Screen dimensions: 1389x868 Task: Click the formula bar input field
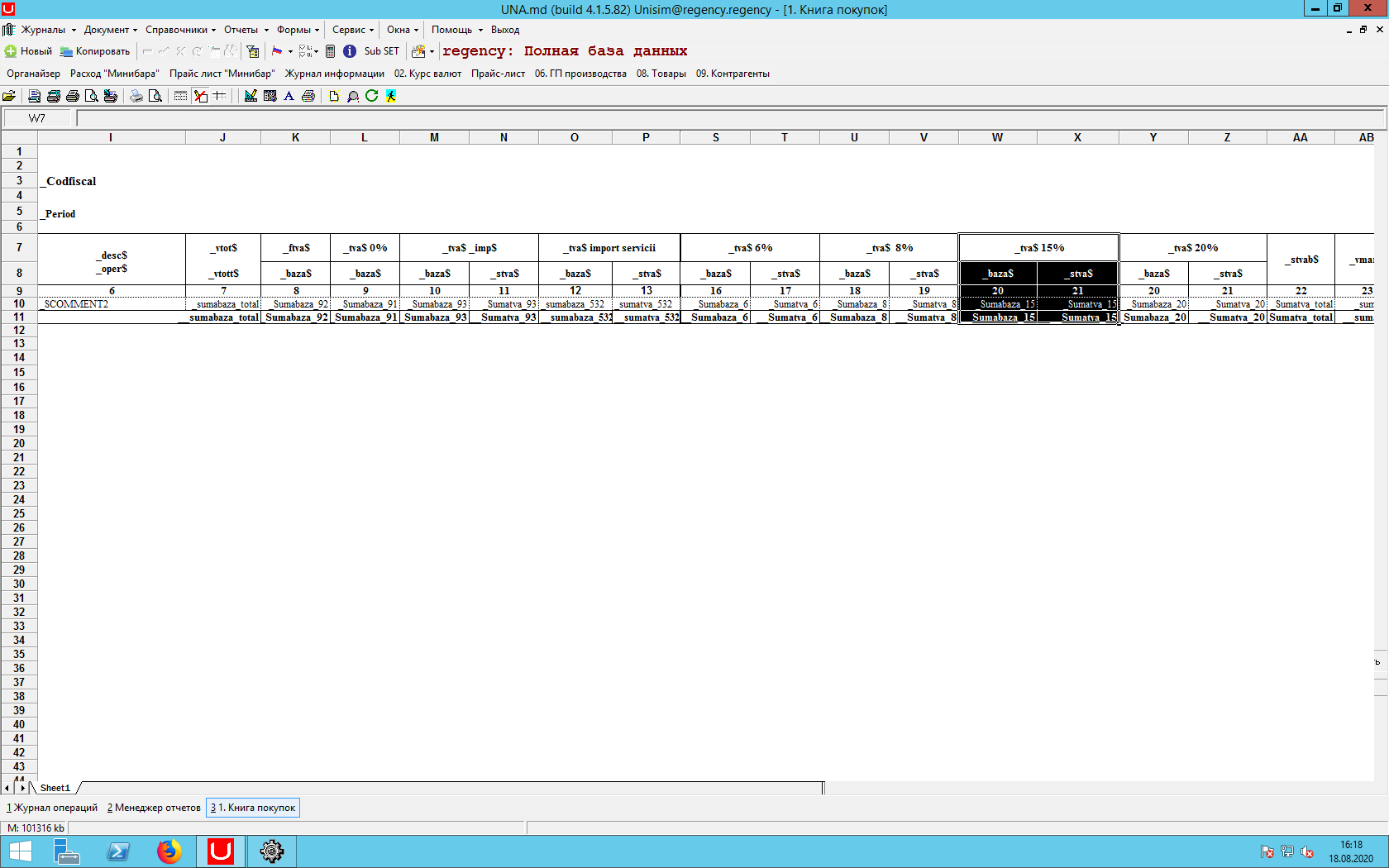(x=731, y=118)
